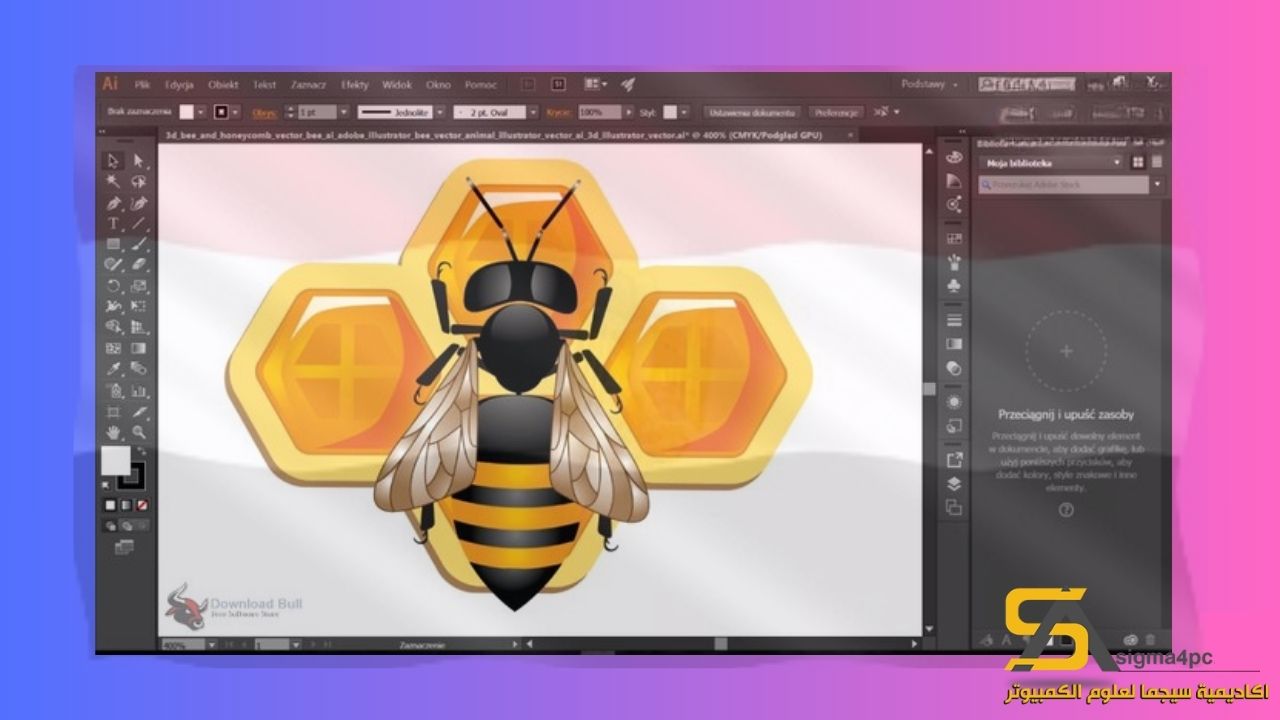Open the Styl graphic style dropdown
The height and width of the screenshot is (720, 1280).
point(684,112)
